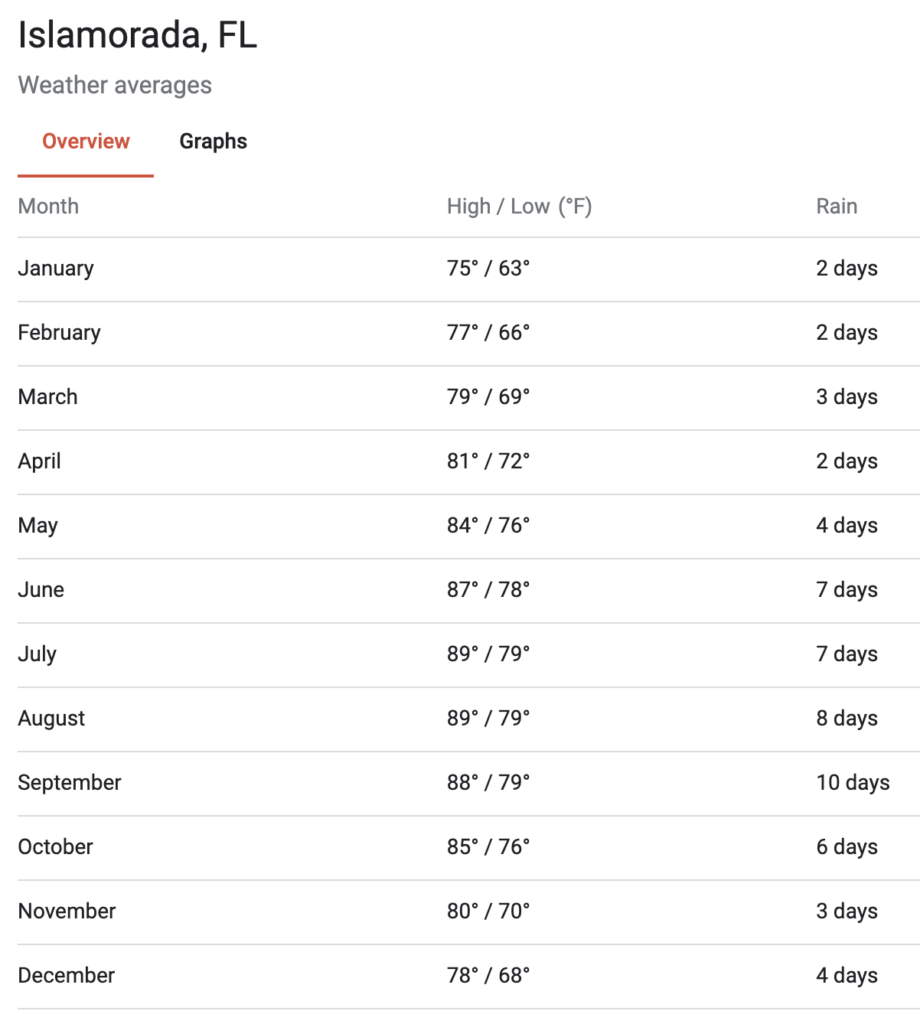Click the Islamorada, FL title
This screenshot has height=1024, width=920.
point(137,36)
